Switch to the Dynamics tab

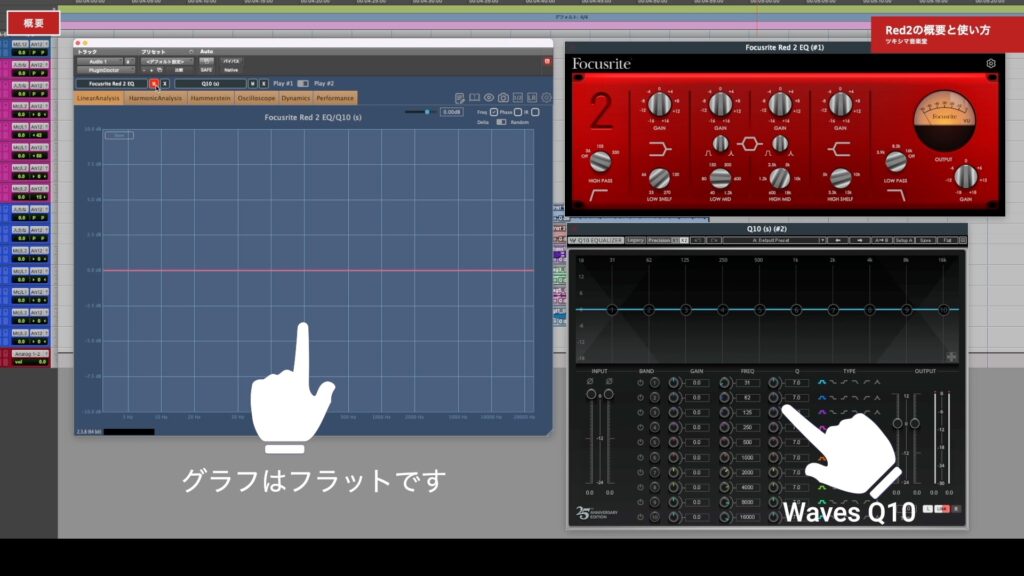296,98
